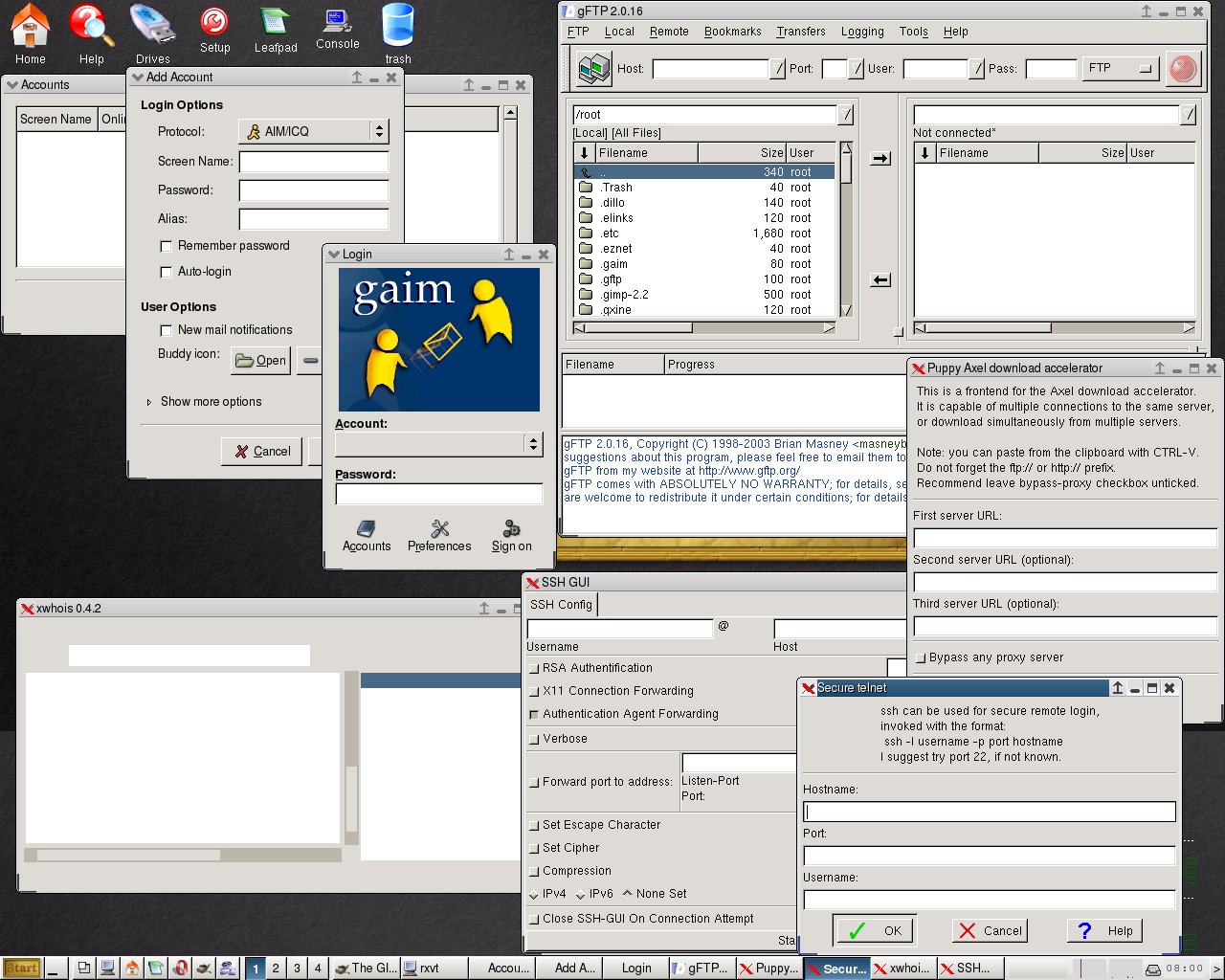The image size is (1225, 980).
Task: Click the xwhois horizontal scrollbar thumb
Action: tap(128, 855)
